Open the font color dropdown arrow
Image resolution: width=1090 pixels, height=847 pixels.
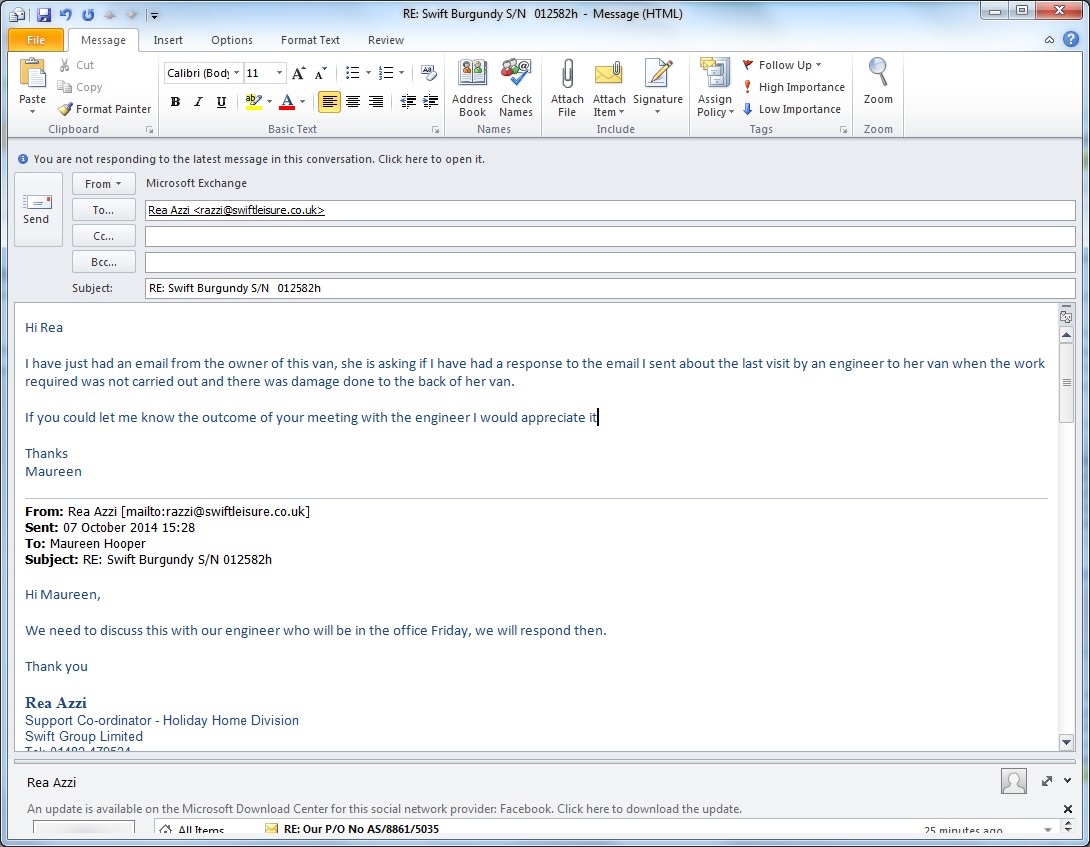click(302, 102)
